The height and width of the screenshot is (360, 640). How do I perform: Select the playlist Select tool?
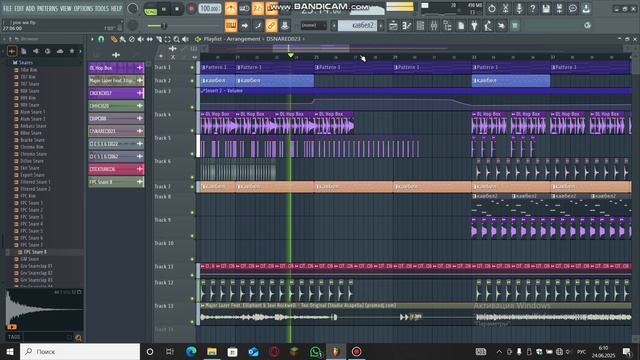pyautogui.click(x=167, y=39)
